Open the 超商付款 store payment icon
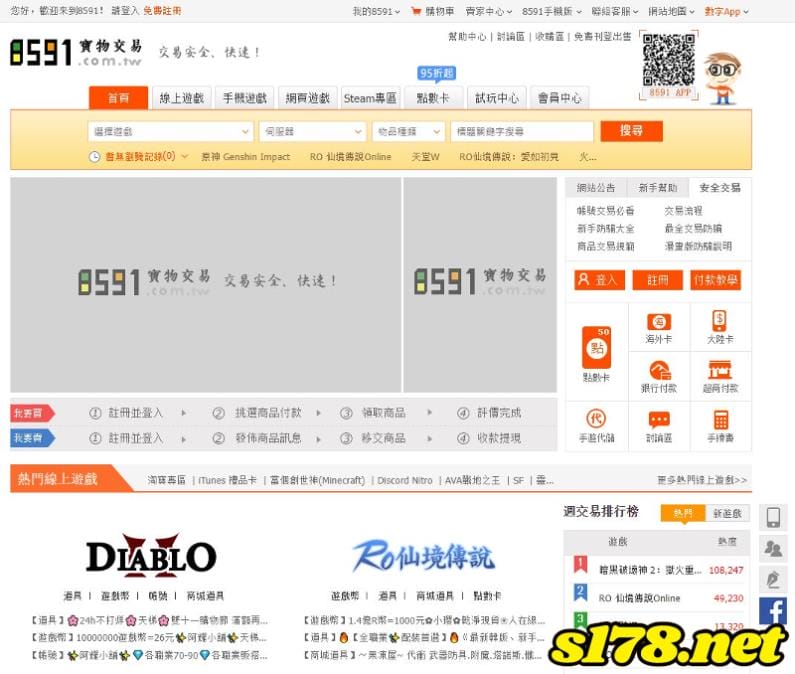This screenshot has width=795, height=674. [720, 370]
